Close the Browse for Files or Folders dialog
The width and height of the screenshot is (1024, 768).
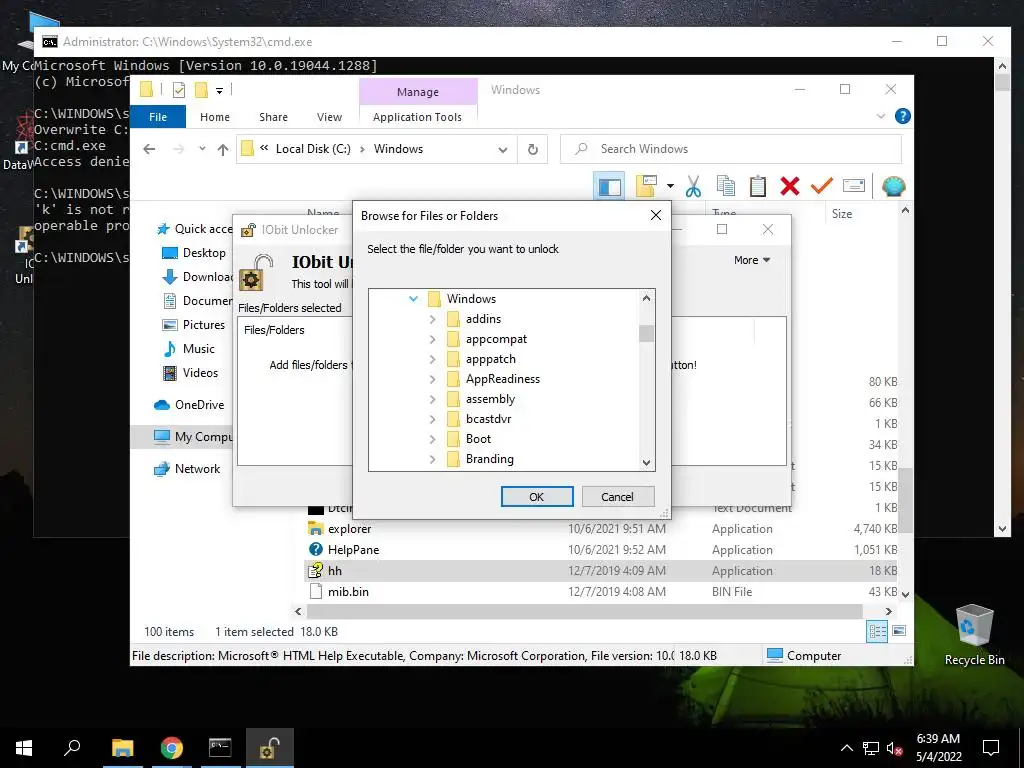click(656, 215)
